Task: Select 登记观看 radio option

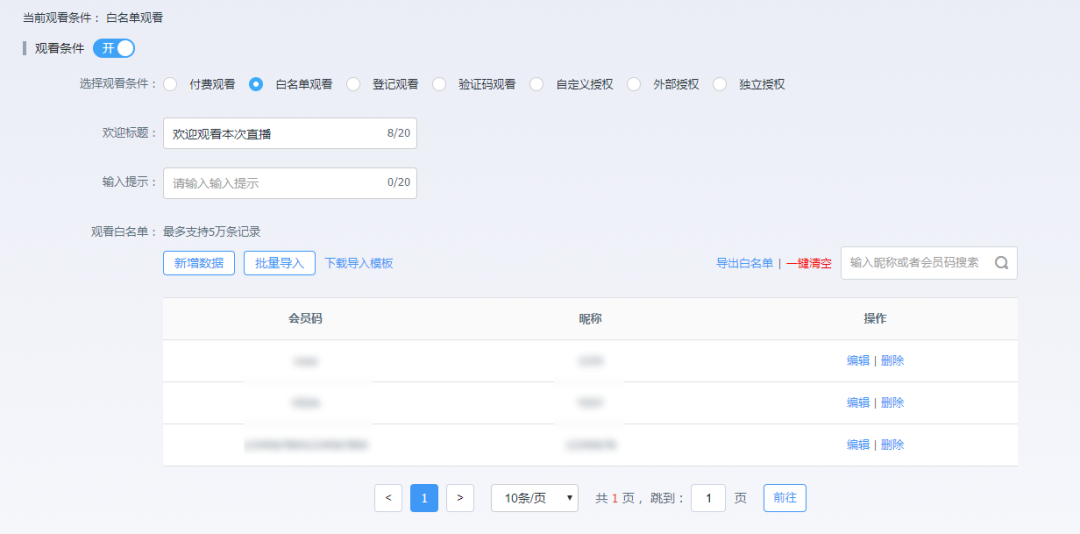Action: point(353,84)
